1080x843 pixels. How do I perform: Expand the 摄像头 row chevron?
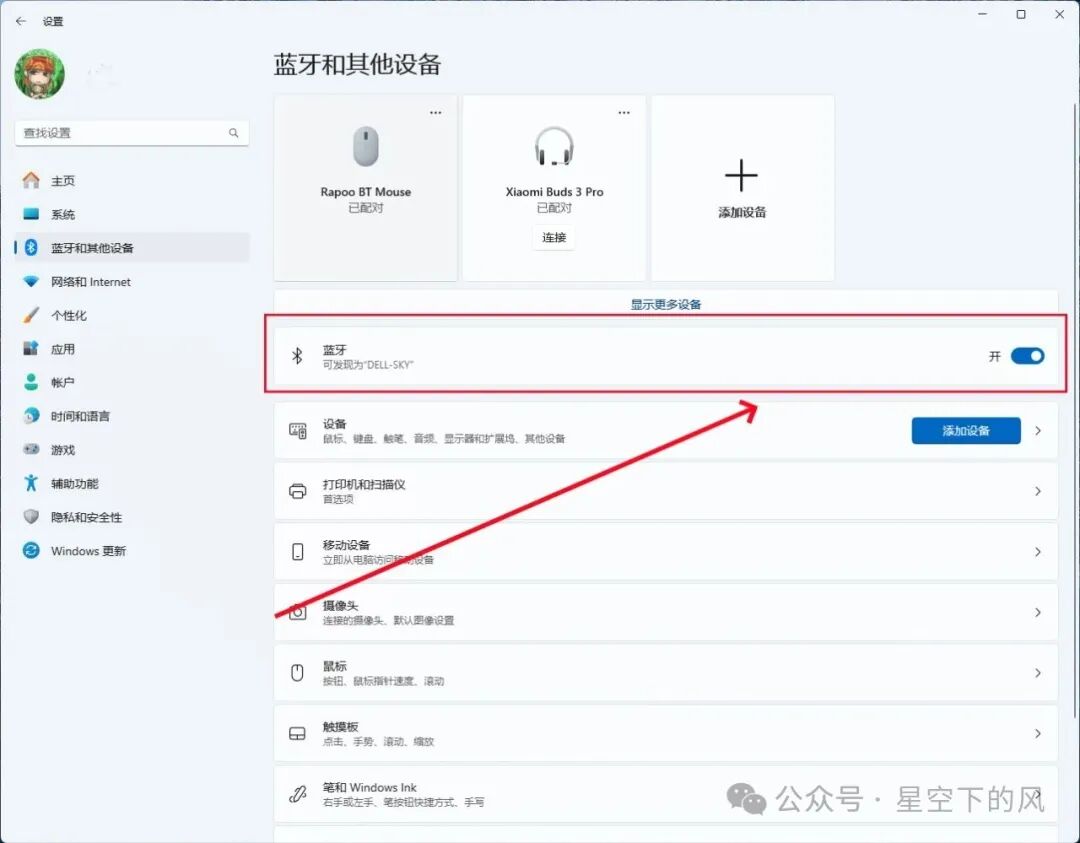click(x=1037, y=612)
